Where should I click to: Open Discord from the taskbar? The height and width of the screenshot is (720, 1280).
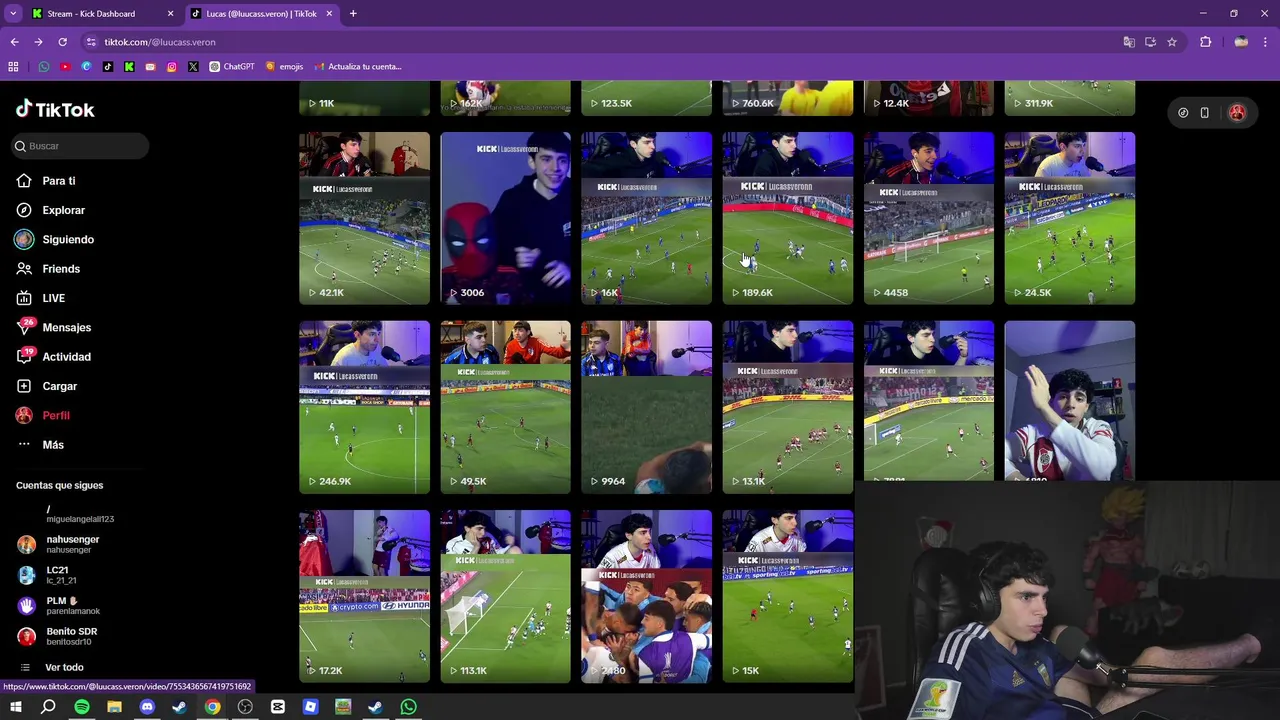[147, 707]
